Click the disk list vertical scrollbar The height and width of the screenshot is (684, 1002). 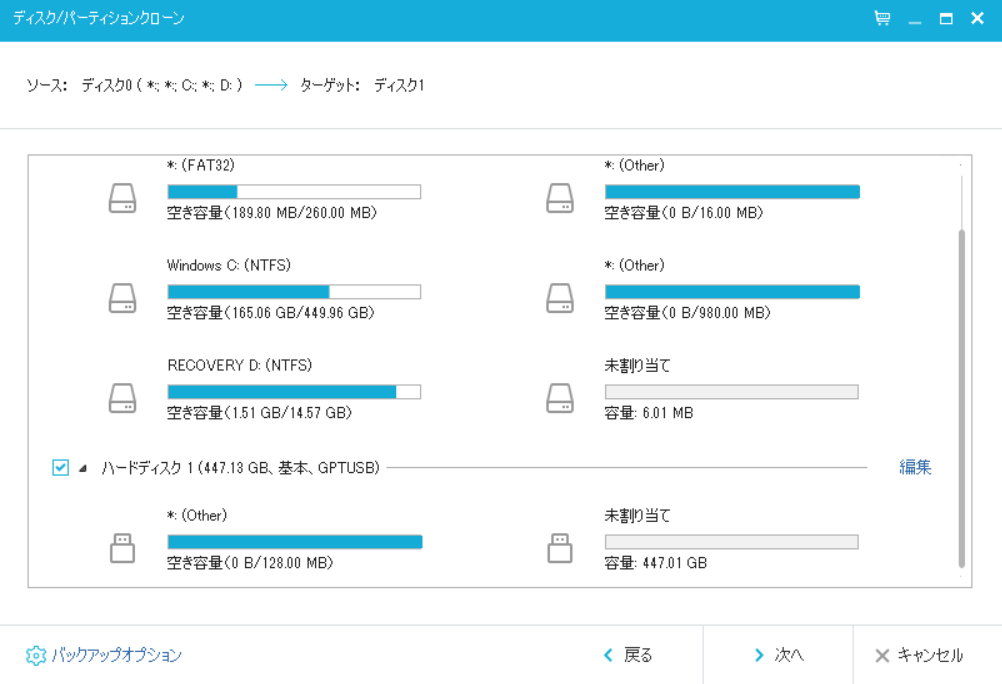point(962,398)
